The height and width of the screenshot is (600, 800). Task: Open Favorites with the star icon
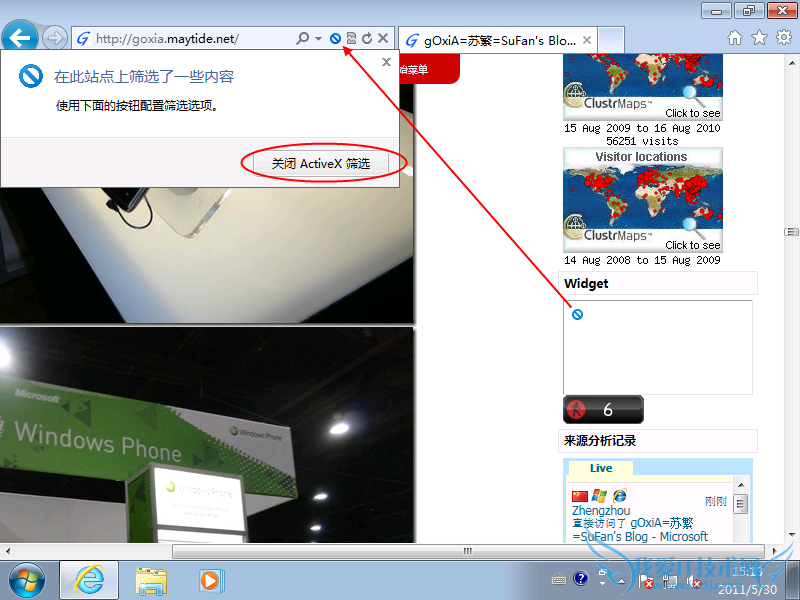[x=759, y=37]
